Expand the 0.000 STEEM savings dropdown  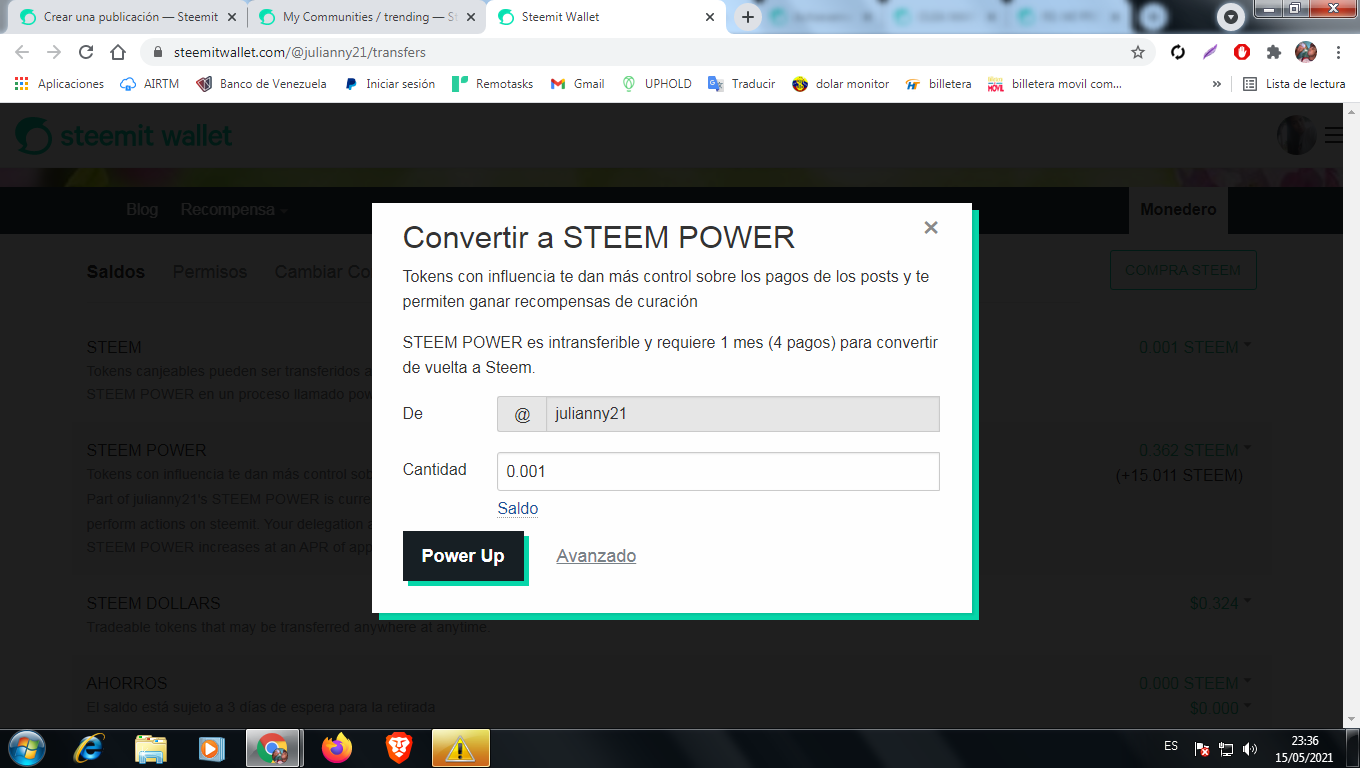tap(1195, 684)
